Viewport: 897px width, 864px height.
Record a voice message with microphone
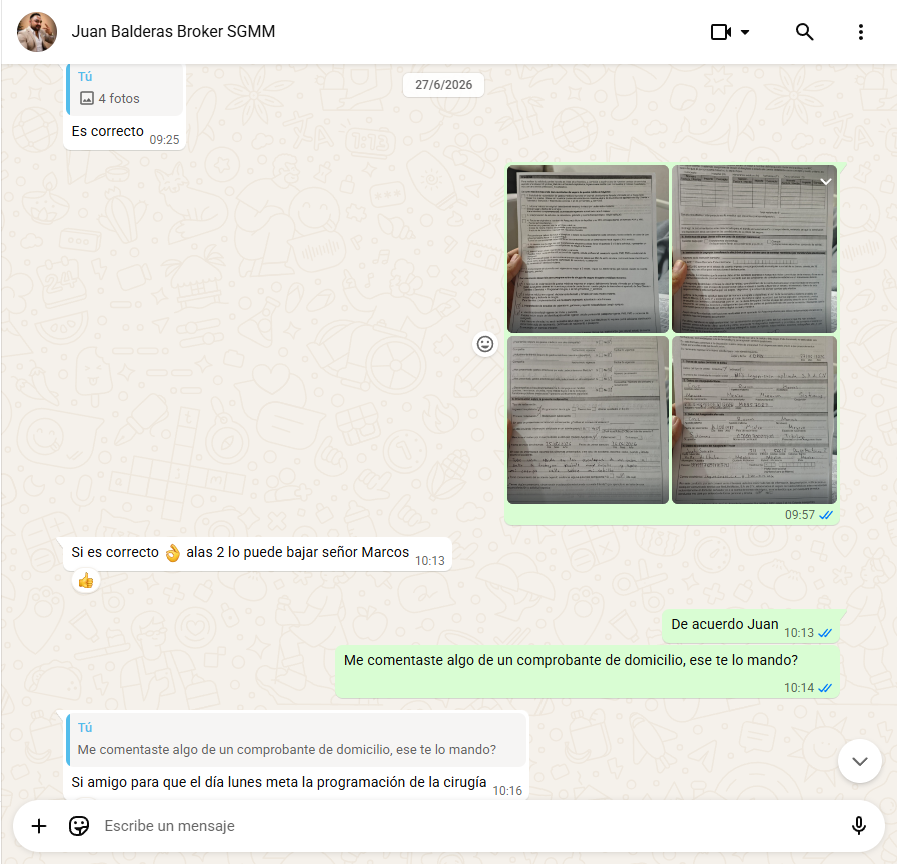pyautogui.click(x=858, y=826)
